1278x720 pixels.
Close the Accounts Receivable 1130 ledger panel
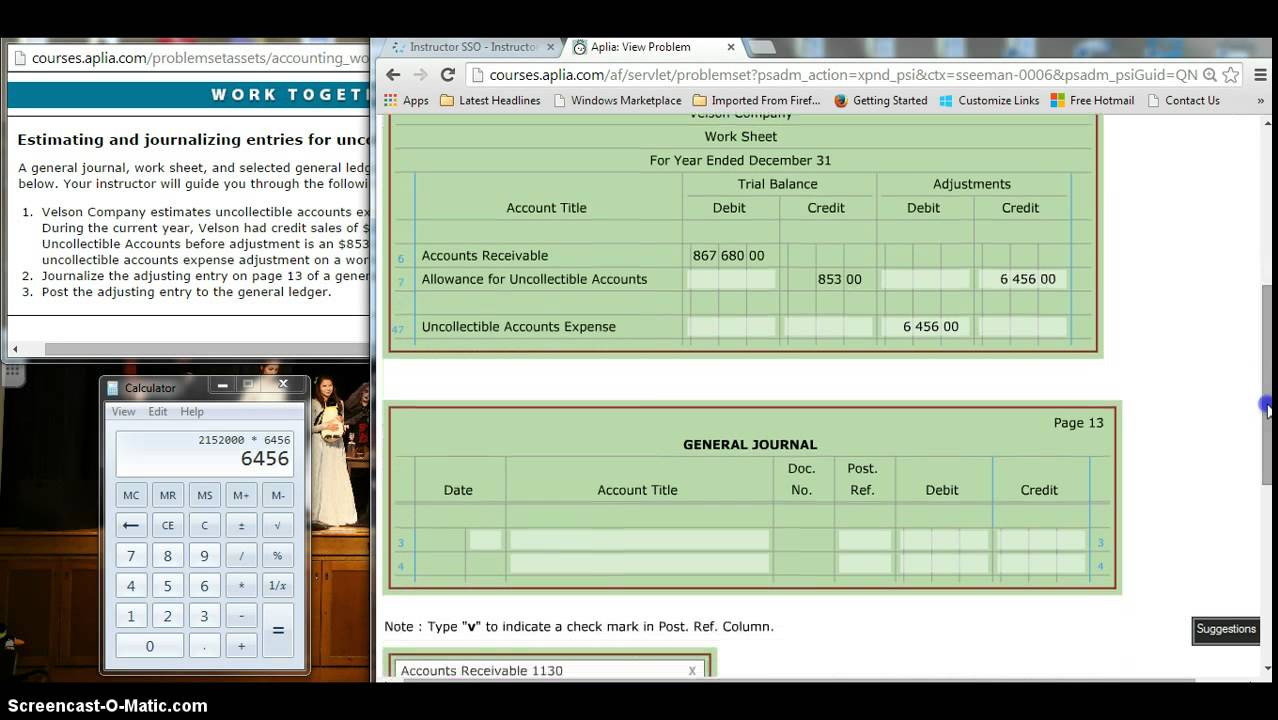692,670
